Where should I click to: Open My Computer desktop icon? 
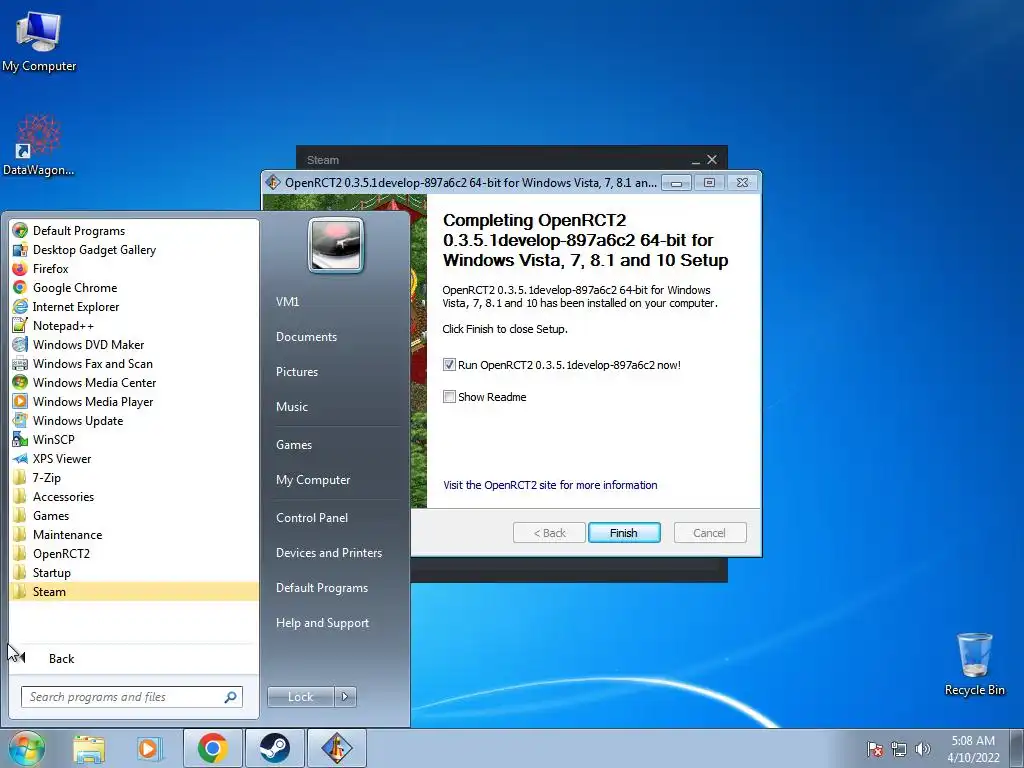pyautogui.click(x=39, y=40)
